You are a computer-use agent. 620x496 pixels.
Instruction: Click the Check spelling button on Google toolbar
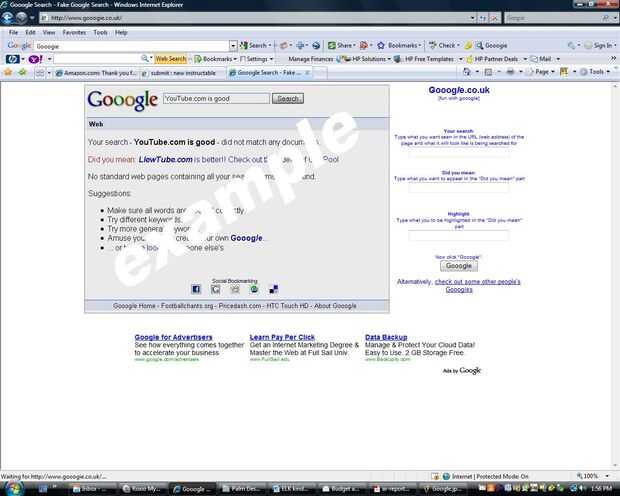(x=444, y=45)
